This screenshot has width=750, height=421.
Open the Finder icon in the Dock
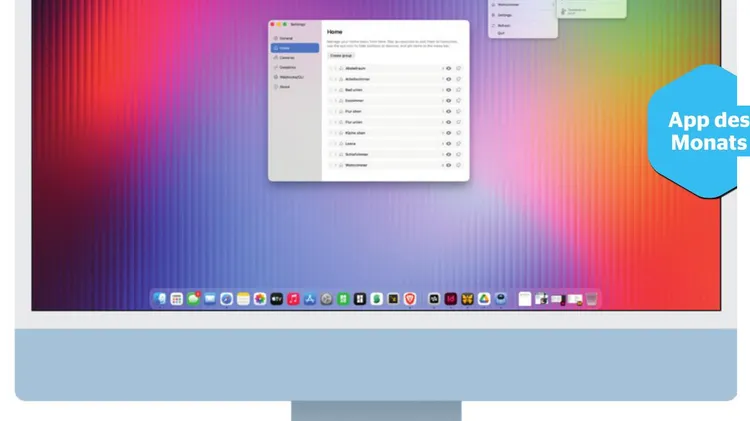pyautogui.click(x=160, y=298)
